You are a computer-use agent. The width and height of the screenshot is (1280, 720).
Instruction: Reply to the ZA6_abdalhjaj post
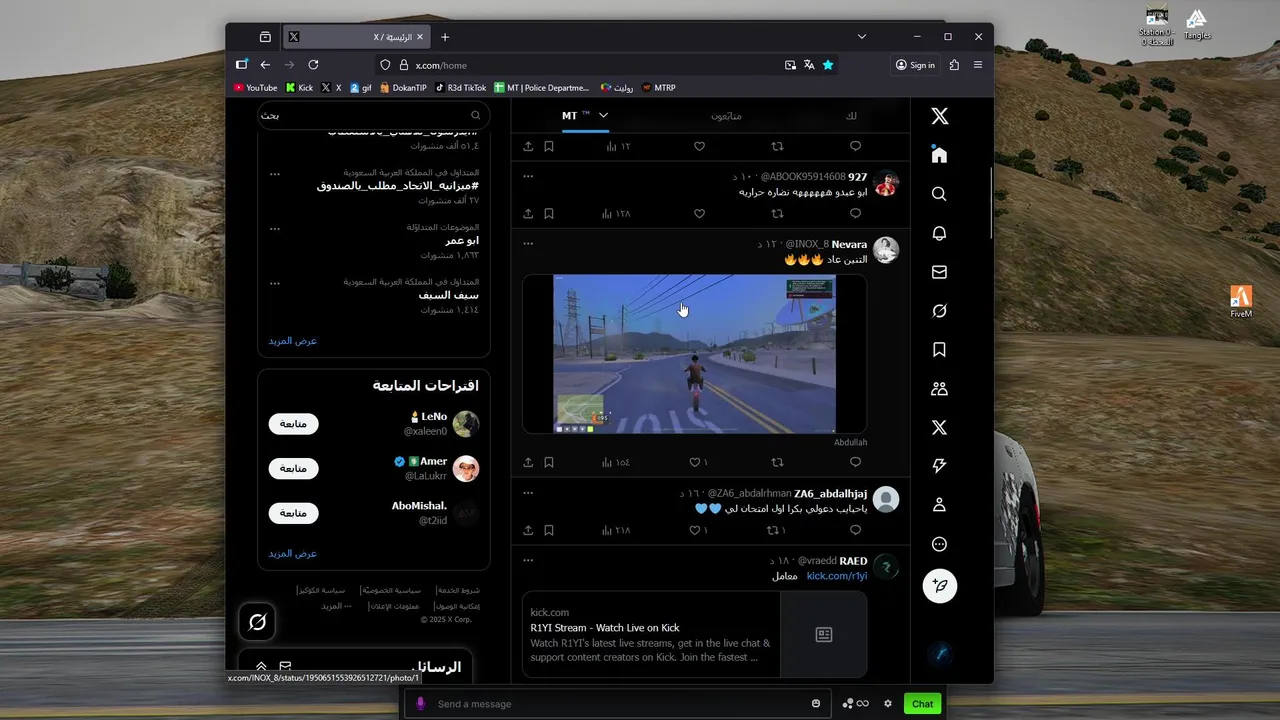click(x=855, y=530)
